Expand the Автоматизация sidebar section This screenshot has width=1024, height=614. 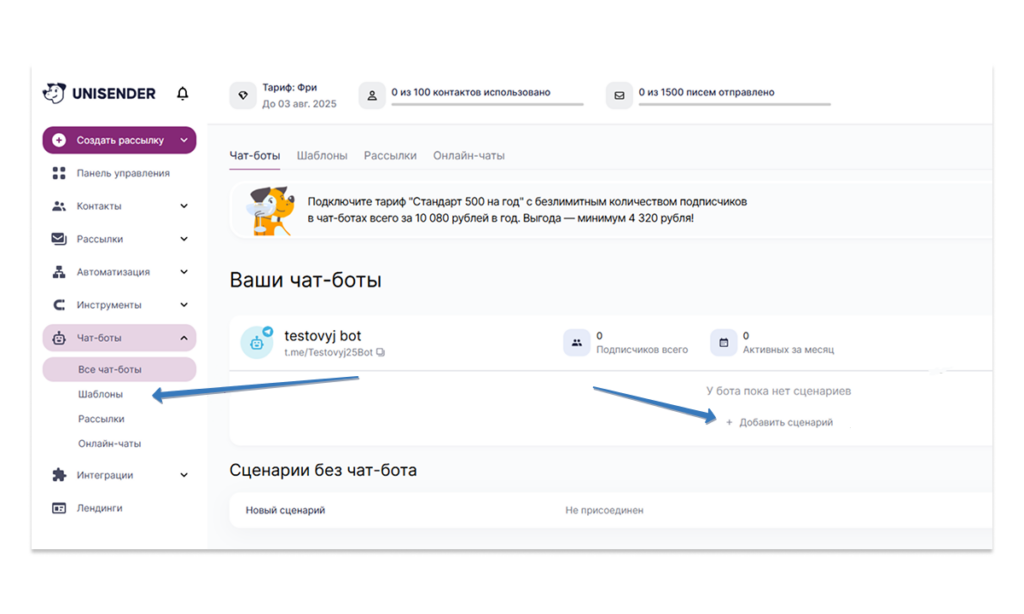pos(184,272)
